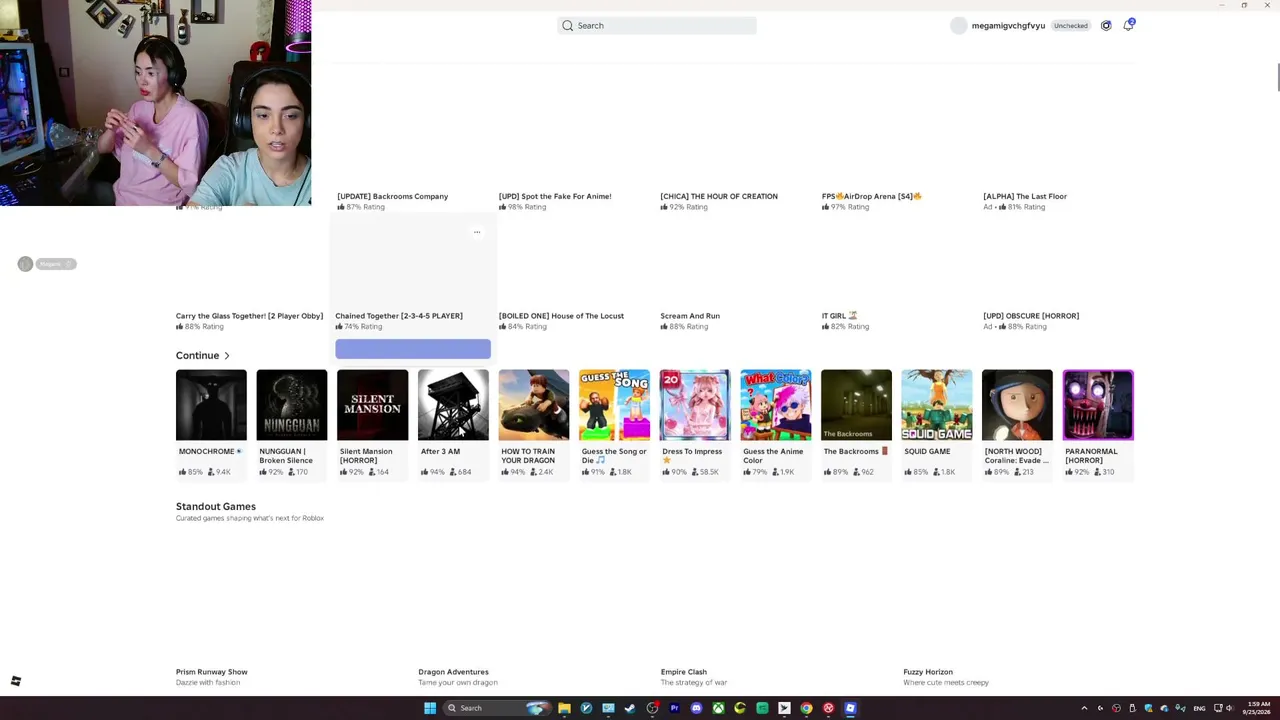Open the Windows Start menu
1280x720 pixels.
point(430,708)
